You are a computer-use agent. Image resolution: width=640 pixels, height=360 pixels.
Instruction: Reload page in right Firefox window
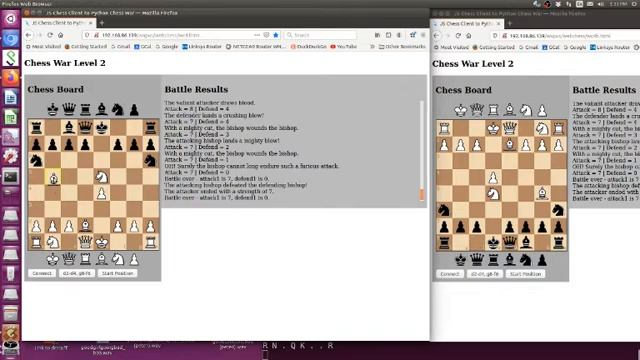click(458, 36)
